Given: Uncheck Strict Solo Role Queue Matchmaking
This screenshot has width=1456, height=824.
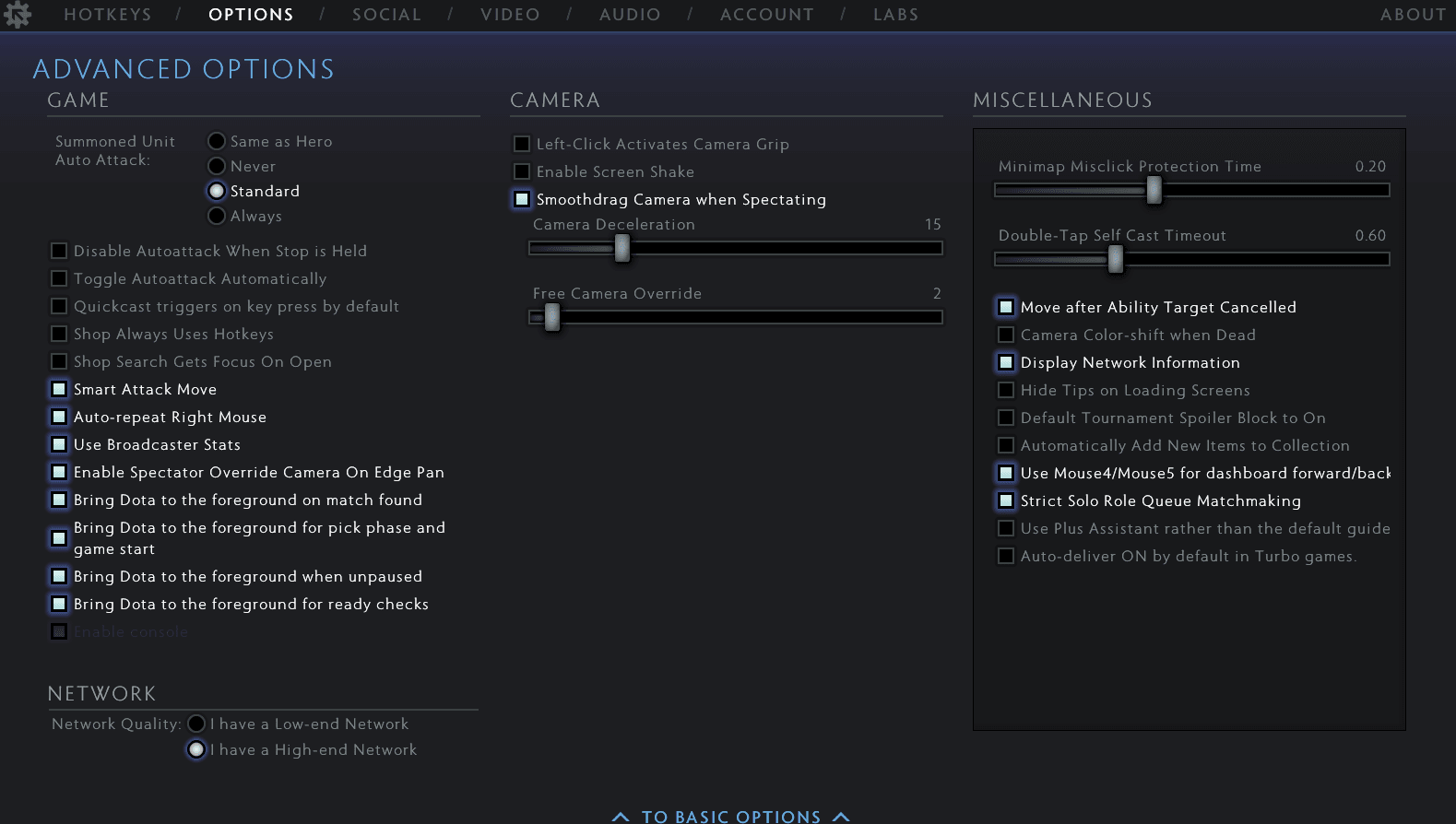Looking at the screenshot, I should [x=1006, y=500].
